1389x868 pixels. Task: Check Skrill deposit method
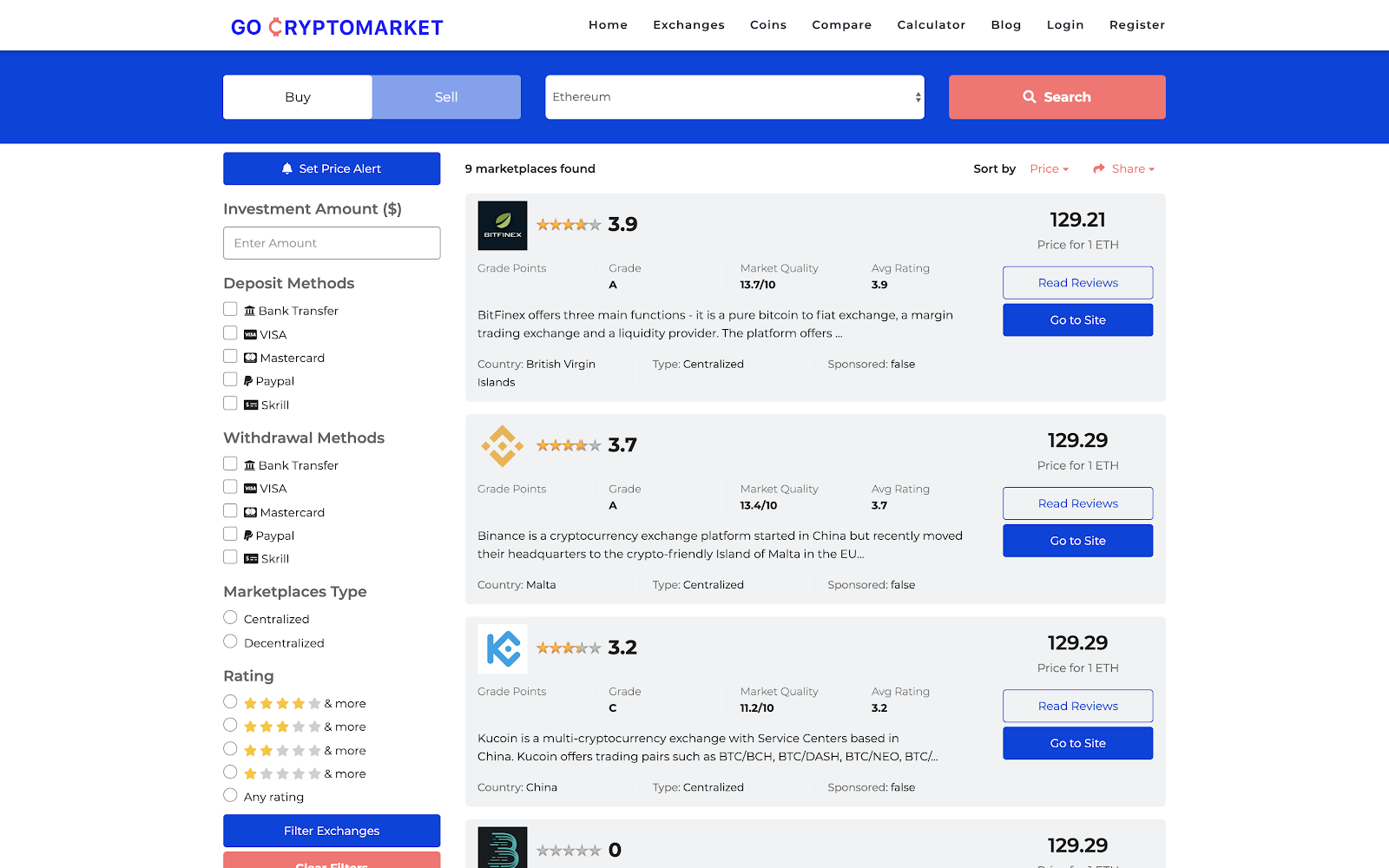pos(230,403)
